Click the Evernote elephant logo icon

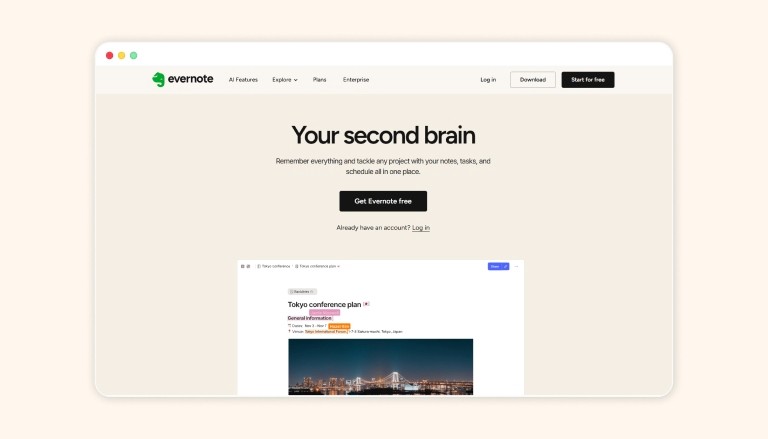point(158,79)
